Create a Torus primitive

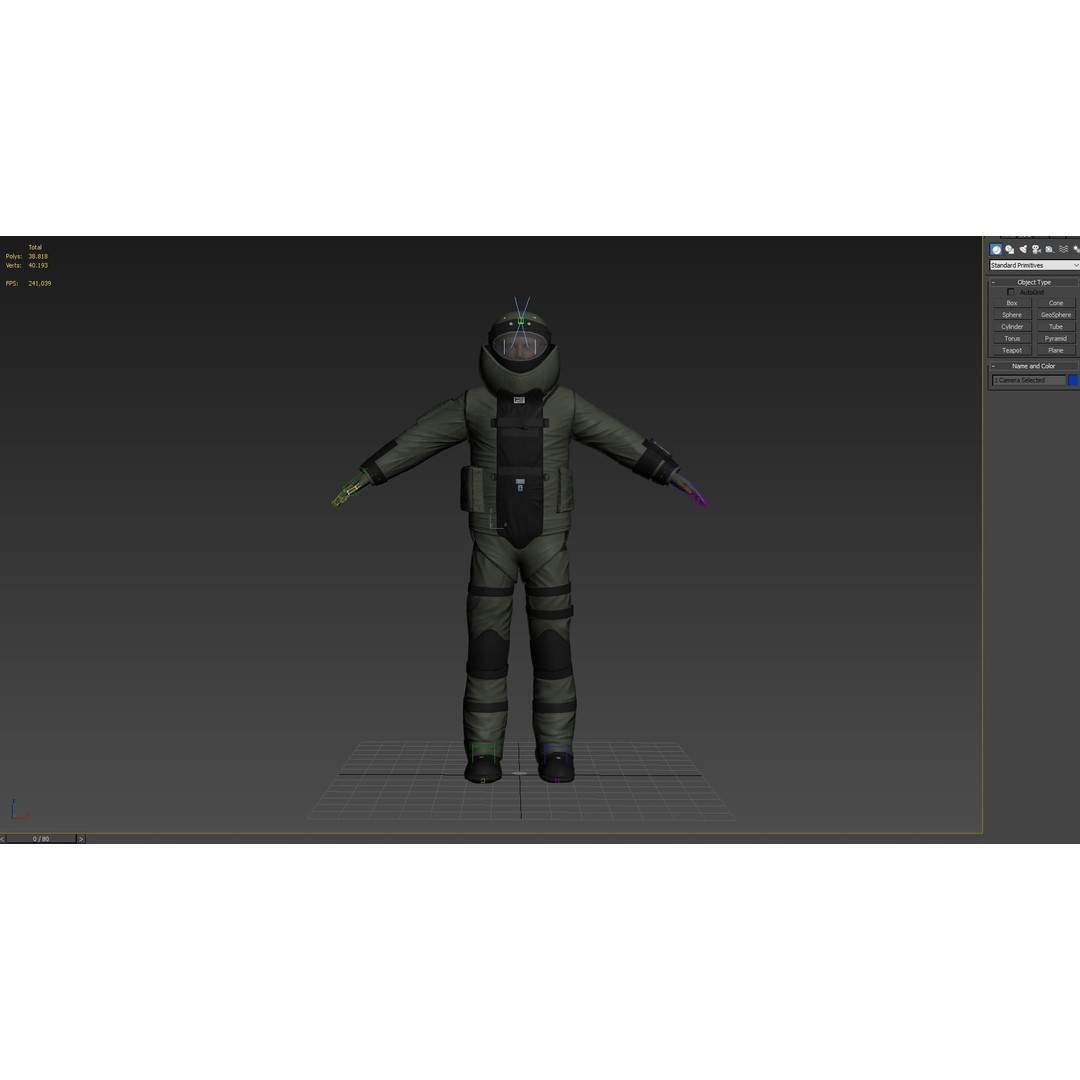(x=1012, y=338)
